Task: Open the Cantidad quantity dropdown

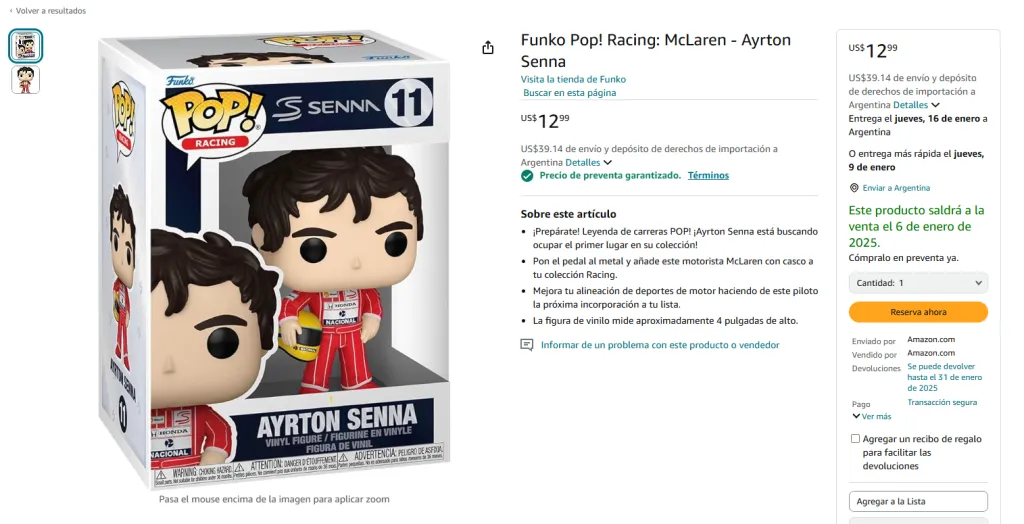Action: point(918,283)
